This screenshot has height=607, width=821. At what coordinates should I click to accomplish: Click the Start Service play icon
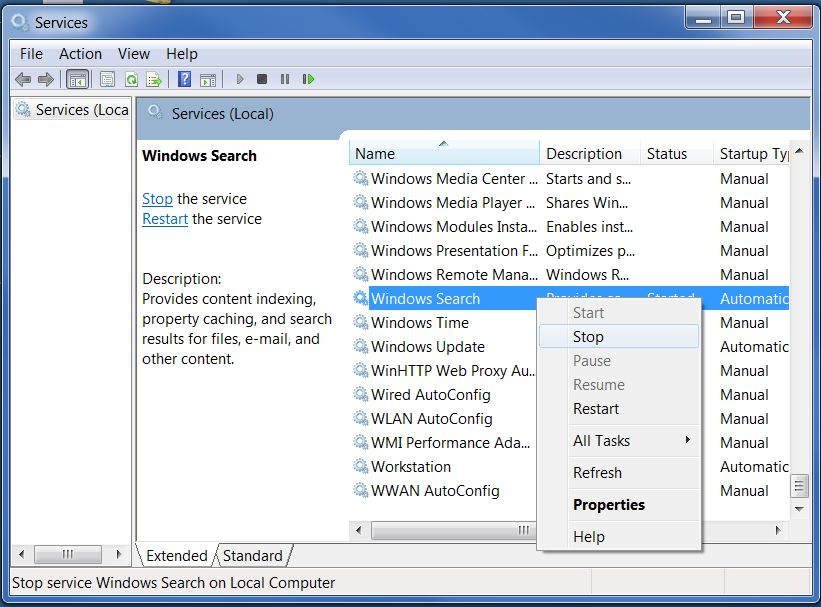[240, 79]
